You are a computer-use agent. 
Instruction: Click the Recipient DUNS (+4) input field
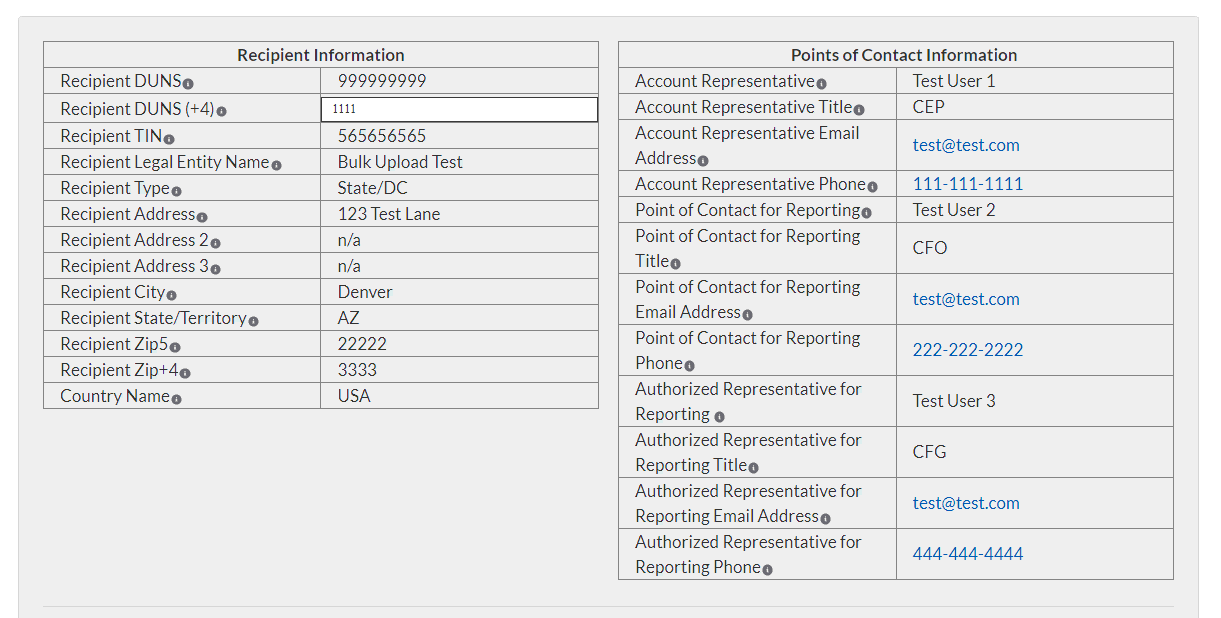459,109
